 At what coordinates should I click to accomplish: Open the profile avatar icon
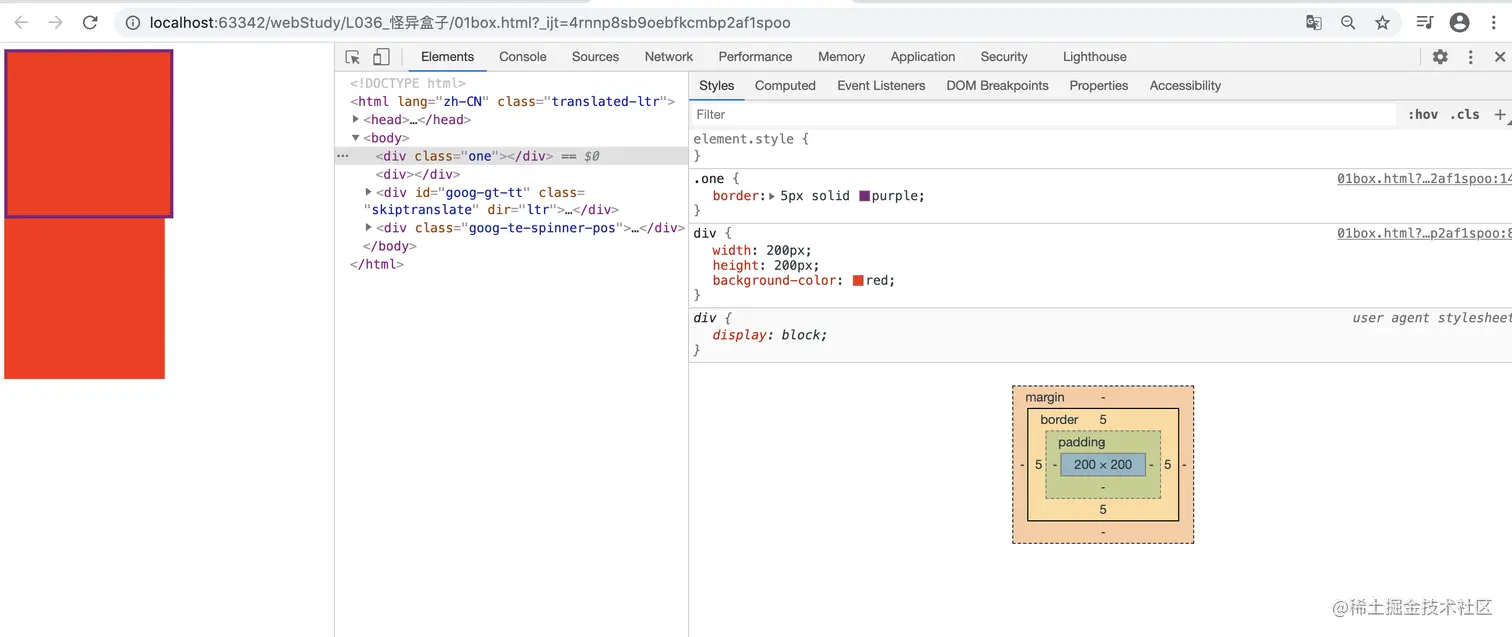coord(1459,22)
